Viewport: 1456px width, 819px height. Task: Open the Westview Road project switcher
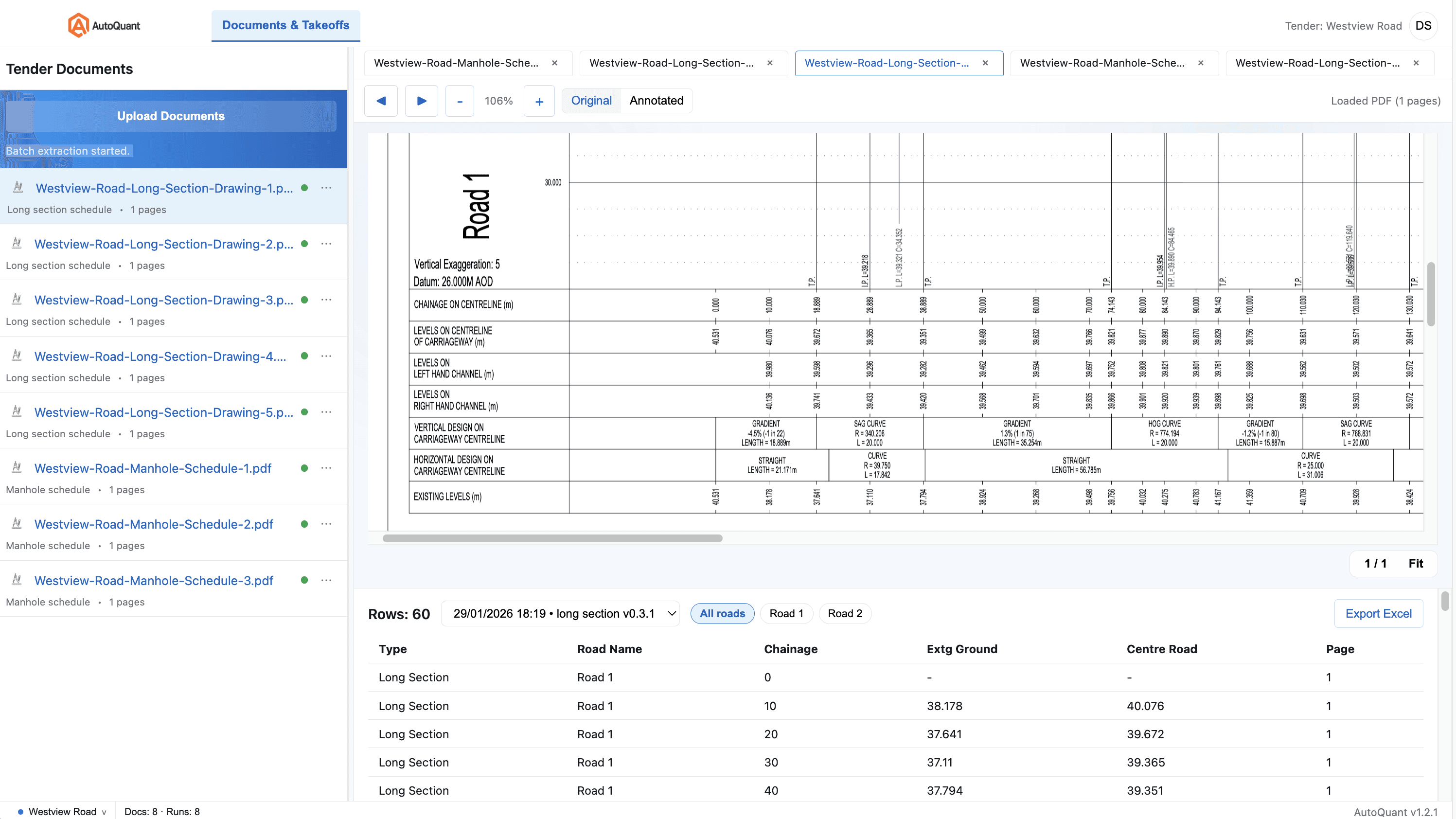pos(62,811)
